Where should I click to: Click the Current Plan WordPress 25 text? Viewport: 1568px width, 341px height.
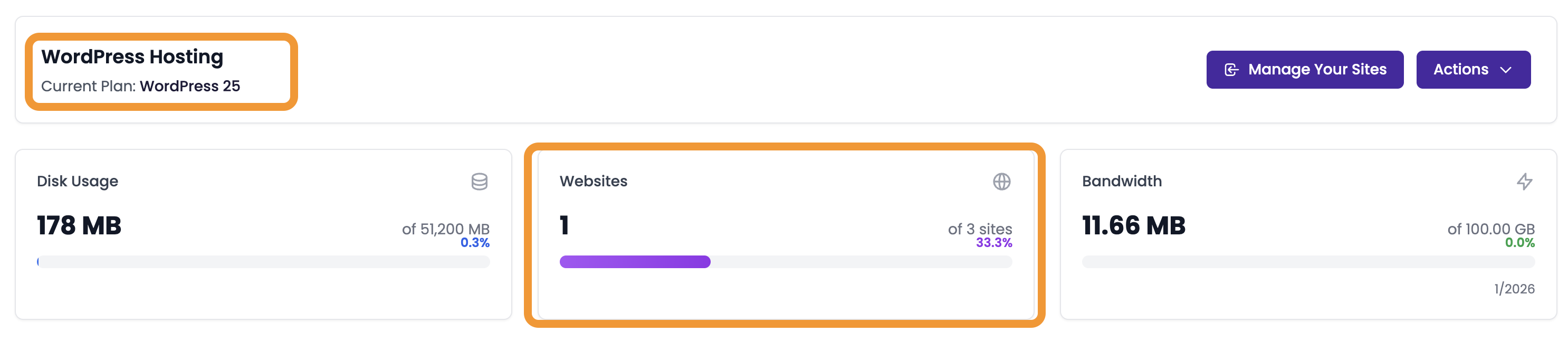141,87
